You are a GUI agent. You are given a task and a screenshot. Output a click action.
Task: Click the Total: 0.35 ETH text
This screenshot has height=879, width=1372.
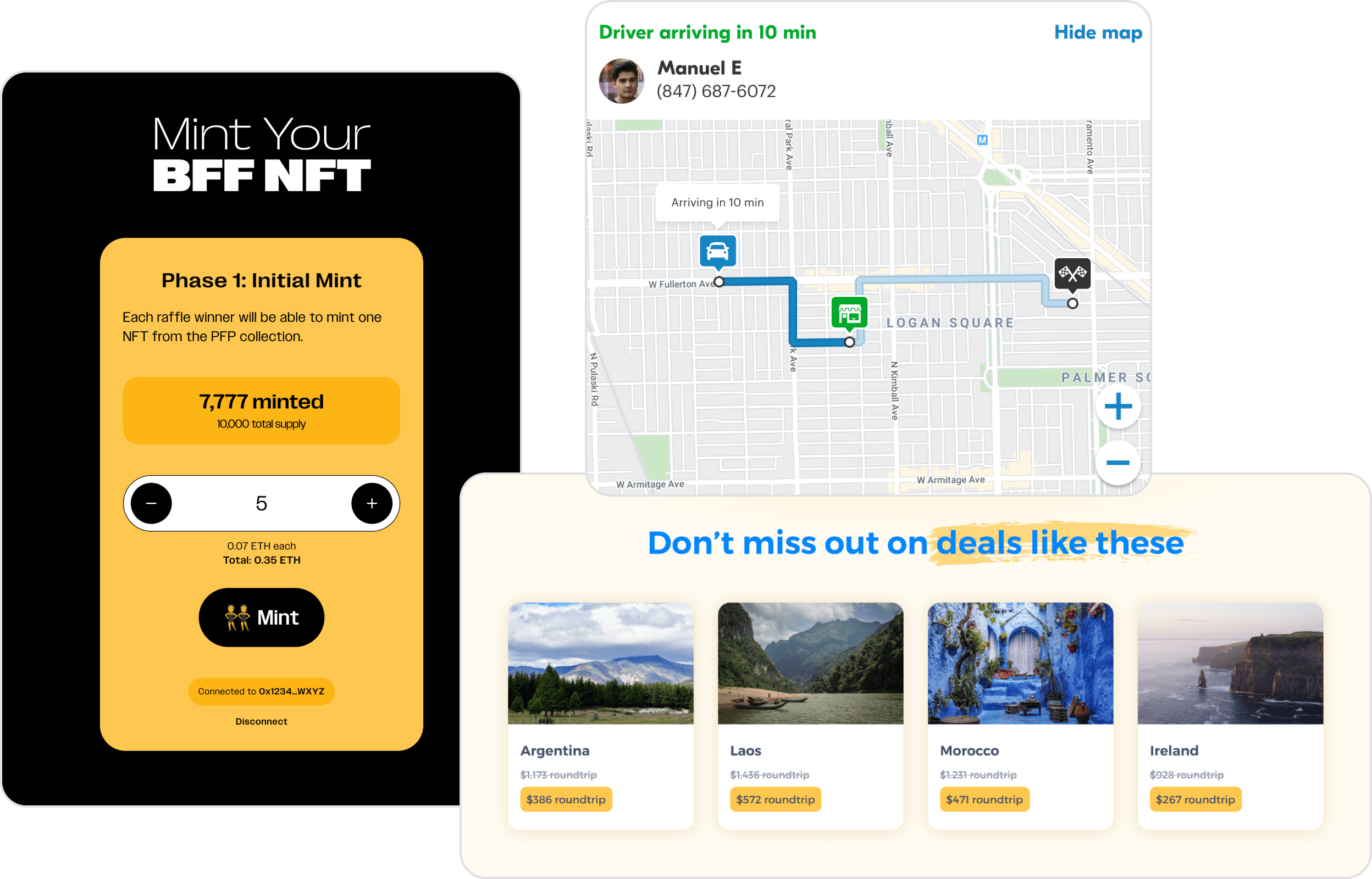pos(262,560)
